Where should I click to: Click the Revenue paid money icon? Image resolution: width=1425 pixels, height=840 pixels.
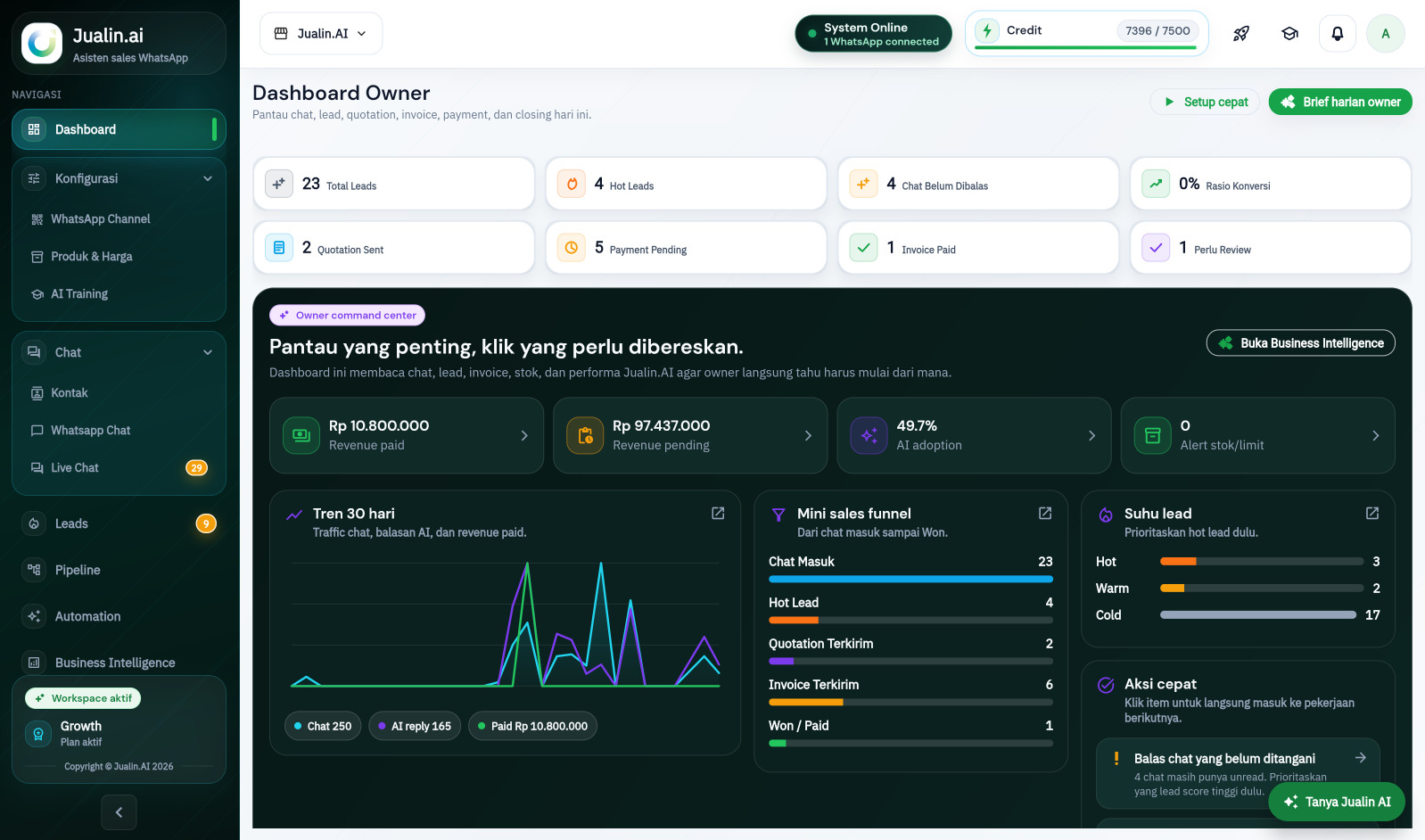coord(301,435)
